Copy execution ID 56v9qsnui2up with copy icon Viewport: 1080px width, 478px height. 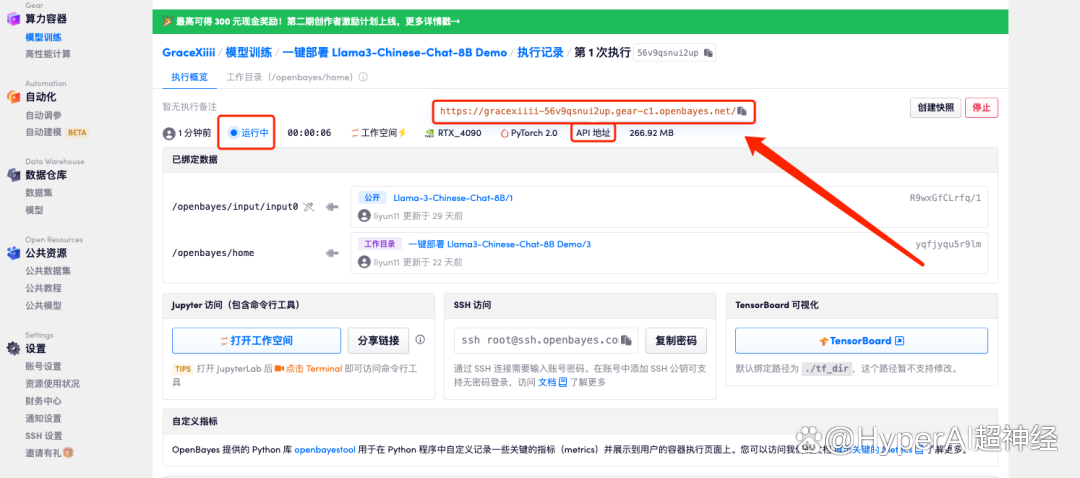click(x=708, y=53)
